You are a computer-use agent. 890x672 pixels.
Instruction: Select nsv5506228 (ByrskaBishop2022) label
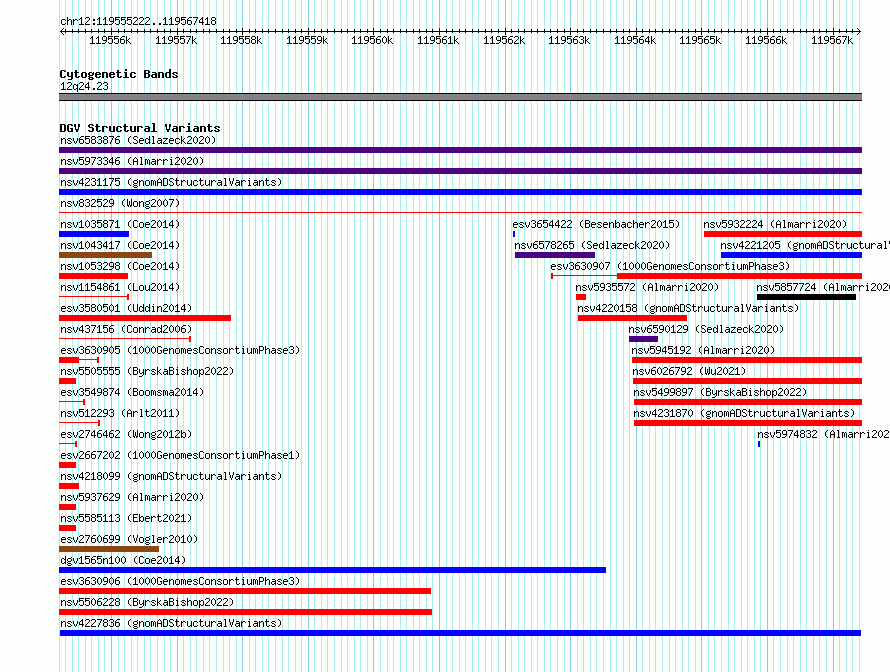point(147,602)
